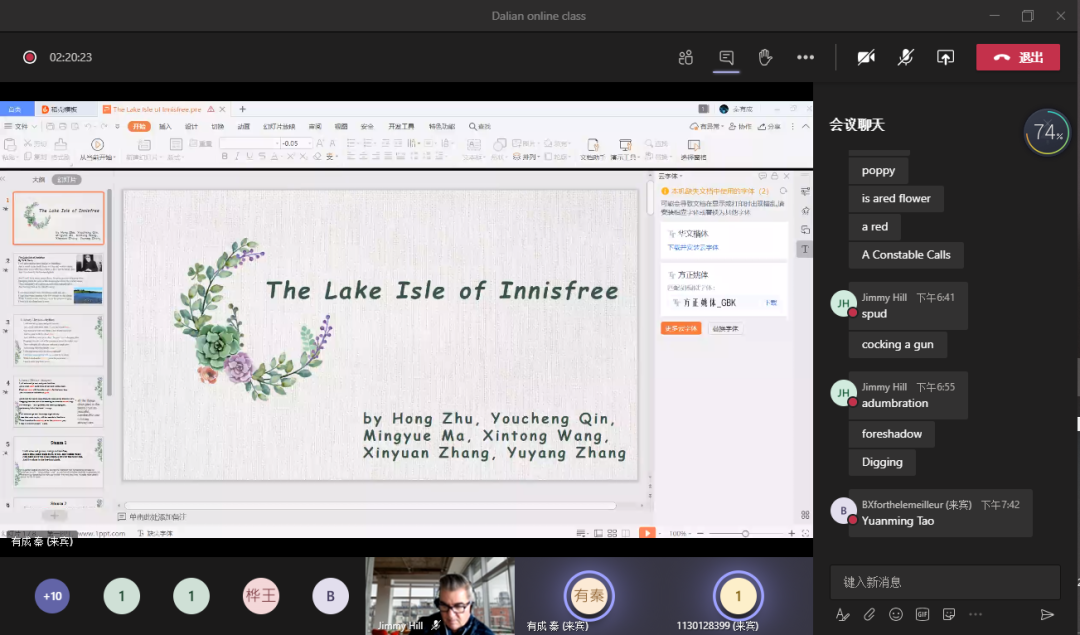Expand the +10 additional participants bubble
Image resolution: width=1080 pixels, height=635 pixels.
click(x=52, y=596)
